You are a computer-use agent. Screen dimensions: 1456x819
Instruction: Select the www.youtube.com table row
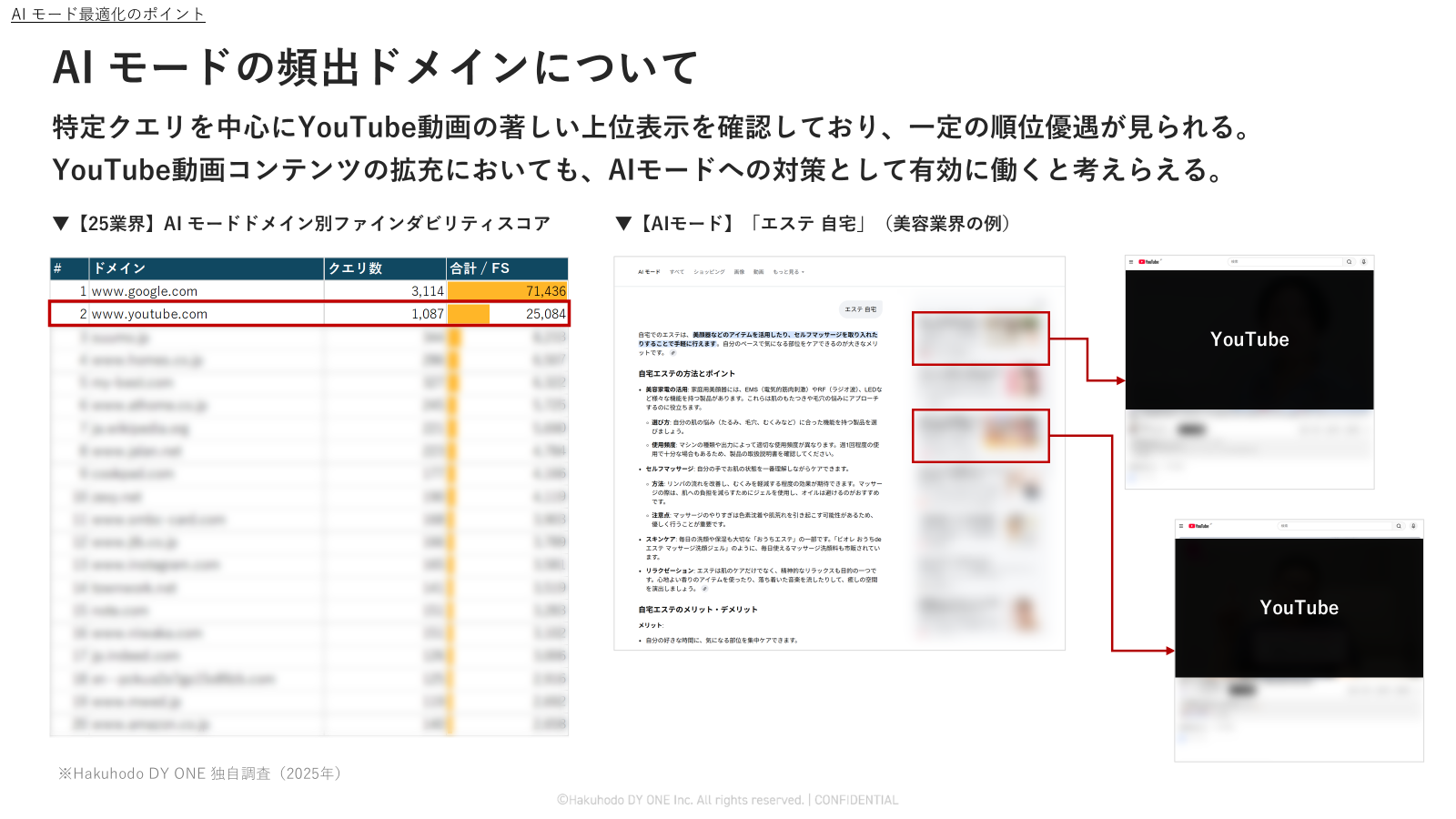pos(309,314)
